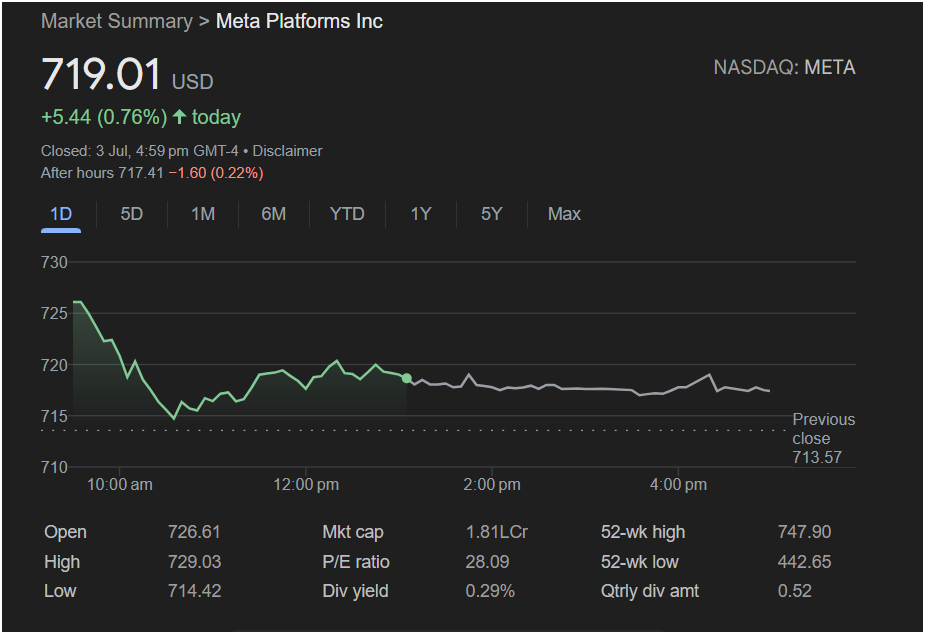
Task: Click the 715 y-axis label
Action: point(54,416)
